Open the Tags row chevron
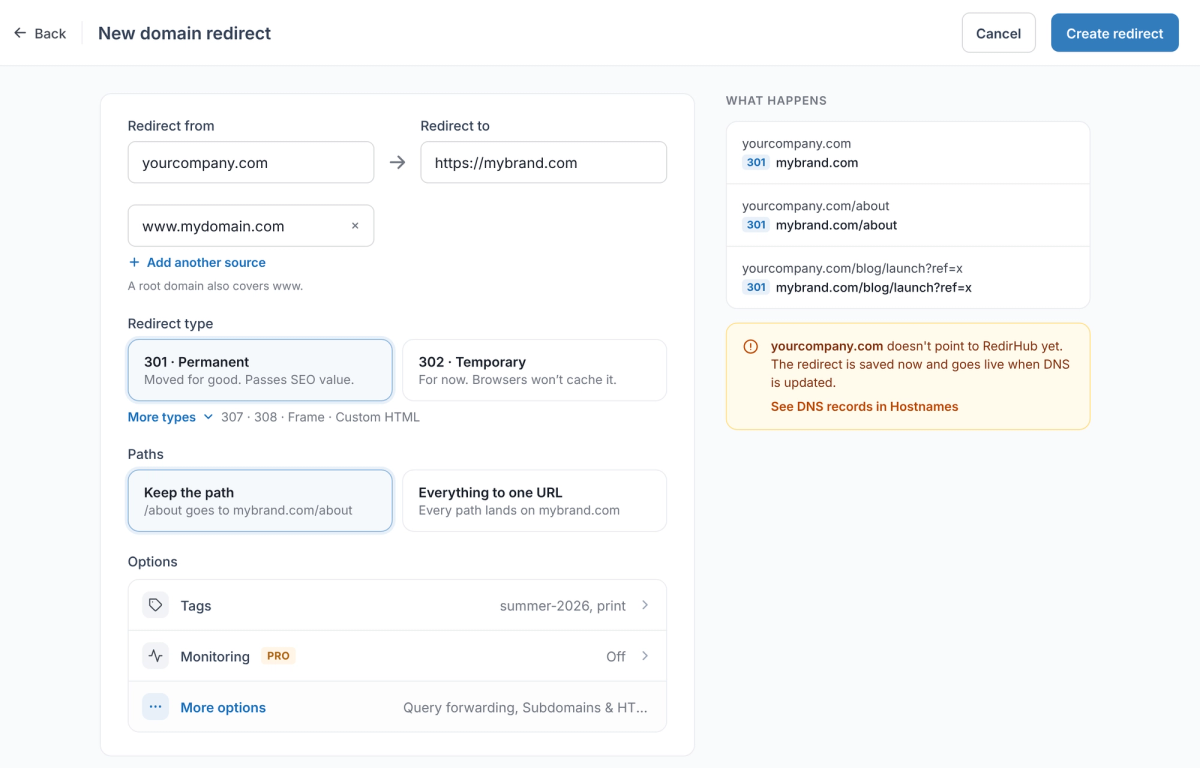Viewport: 1200px width, 768px height. [645, 605]
